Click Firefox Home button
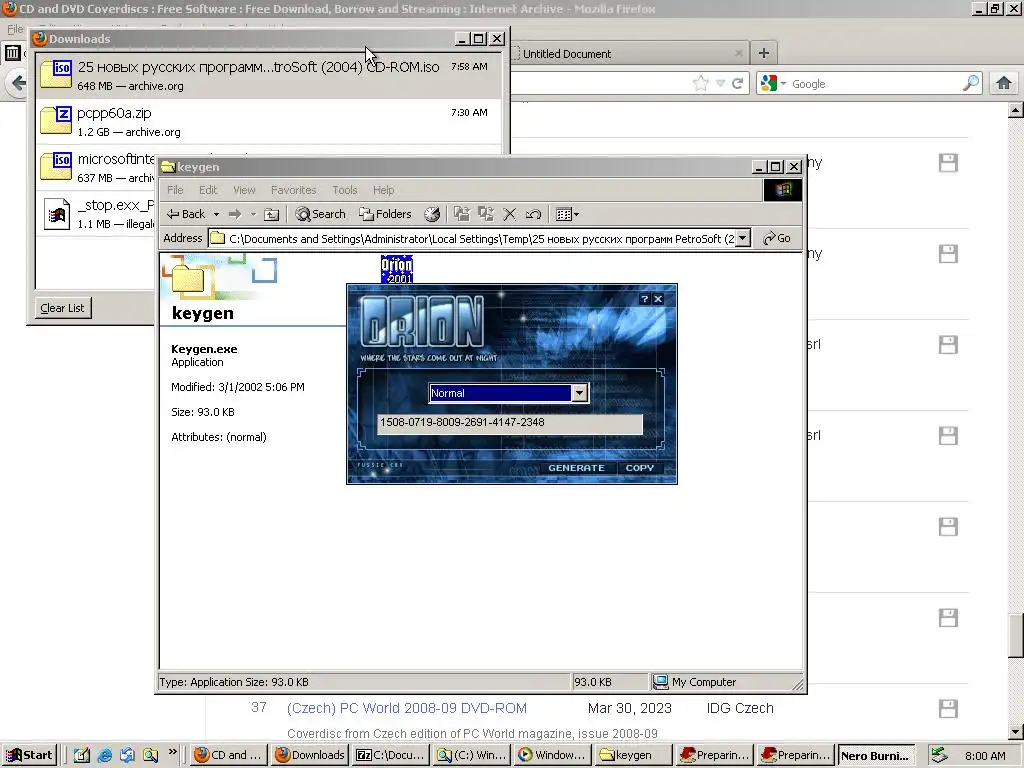The image size is (1024, 768). pyautogui.click(x=1004, y=83)
